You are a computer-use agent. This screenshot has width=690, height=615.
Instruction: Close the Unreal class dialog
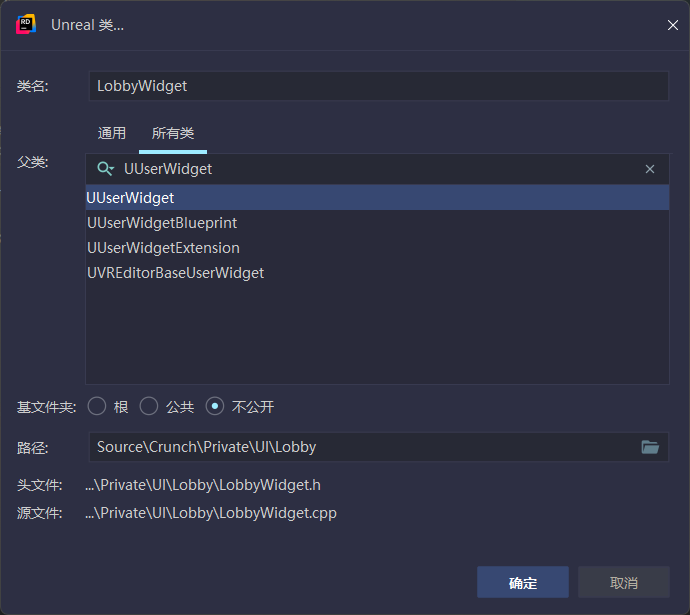point(672,25)
